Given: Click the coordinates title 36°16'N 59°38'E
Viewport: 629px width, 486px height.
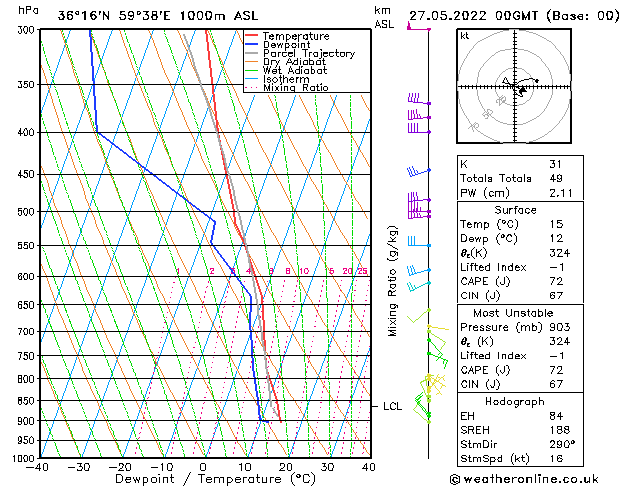Looking at the screenshot, I should (114, 16).
